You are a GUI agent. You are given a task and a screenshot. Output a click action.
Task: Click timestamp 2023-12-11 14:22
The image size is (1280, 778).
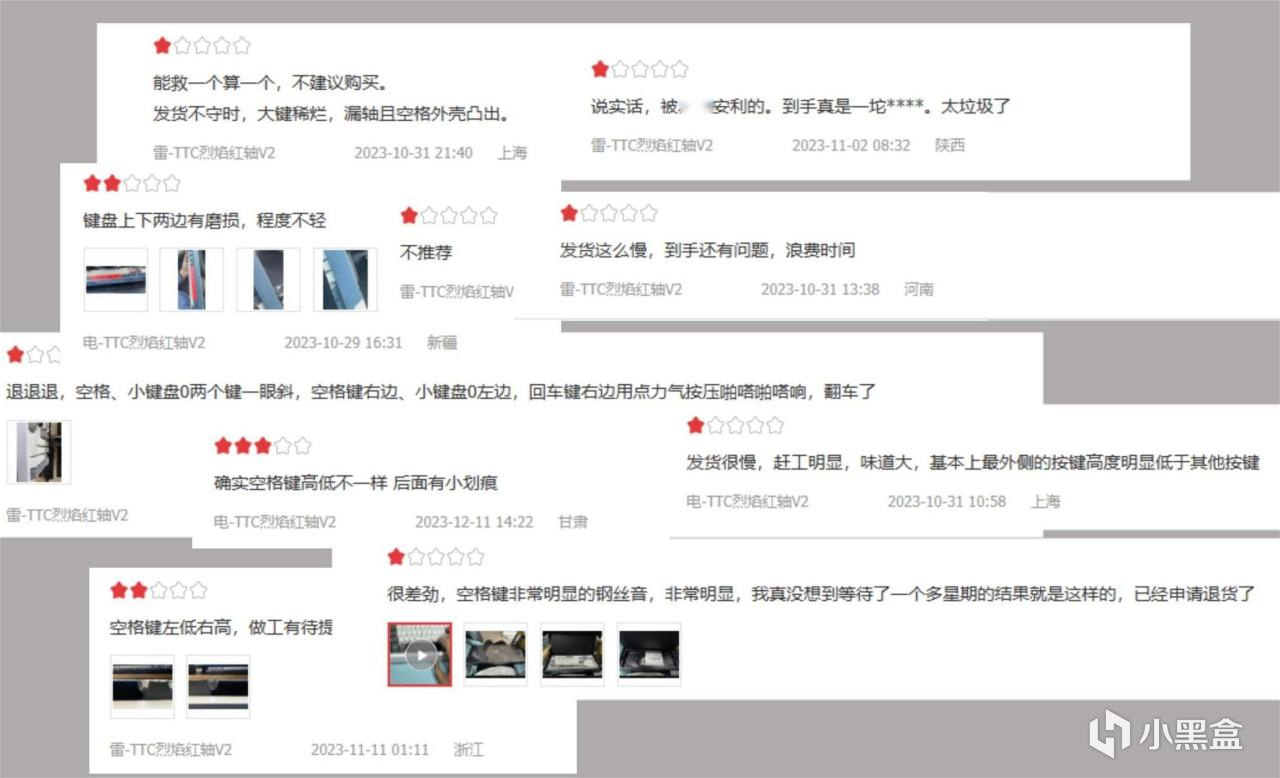474,522
